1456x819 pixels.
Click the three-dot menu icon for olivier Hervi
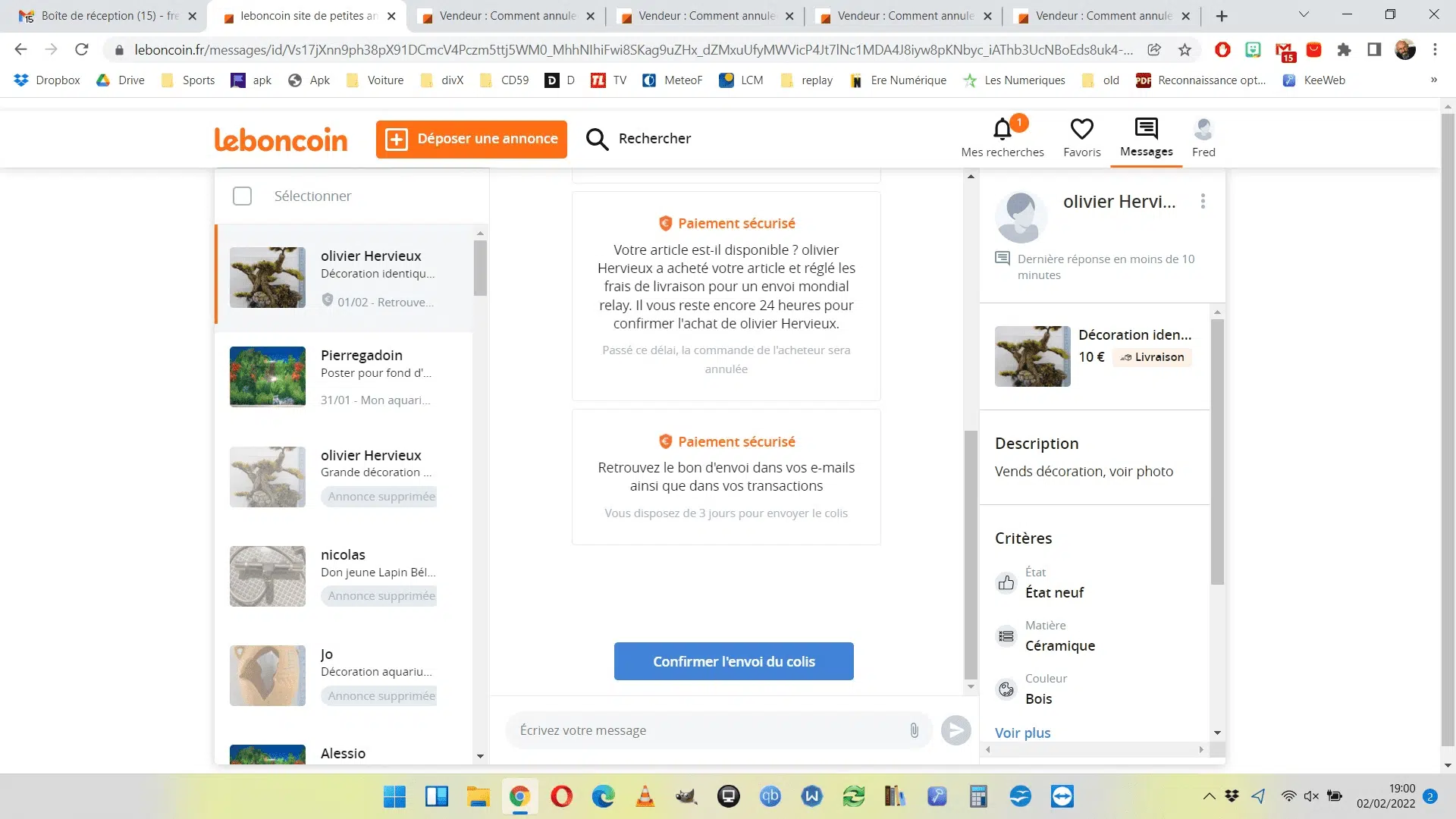pos(1205,201)
